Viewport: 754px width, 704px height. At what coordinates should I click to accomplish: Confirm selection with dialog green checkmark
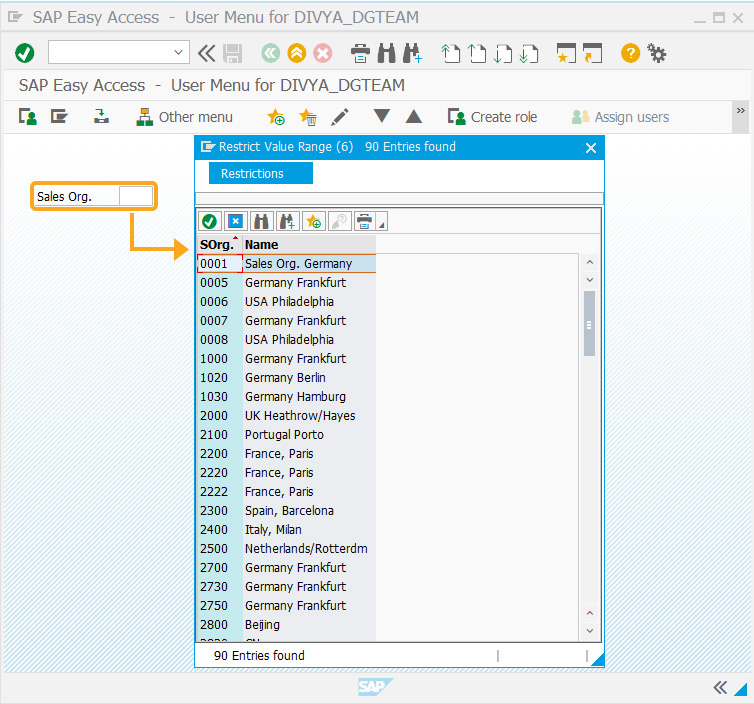[210, 222]
